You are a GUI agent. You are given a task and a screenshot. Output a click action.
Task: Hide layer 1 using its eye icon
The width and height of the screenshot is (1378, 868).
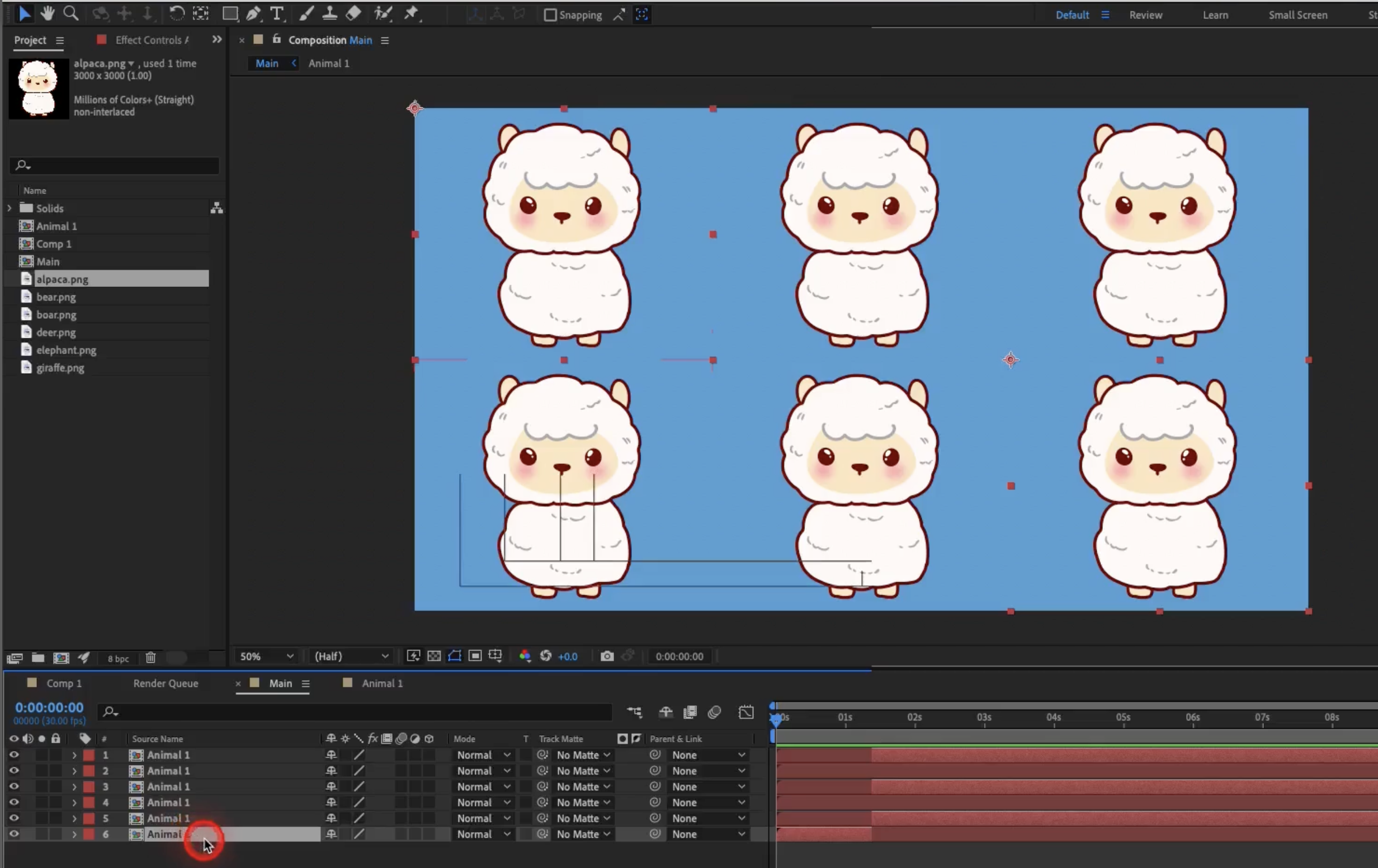pyautogui.click(x=14, y=754)
